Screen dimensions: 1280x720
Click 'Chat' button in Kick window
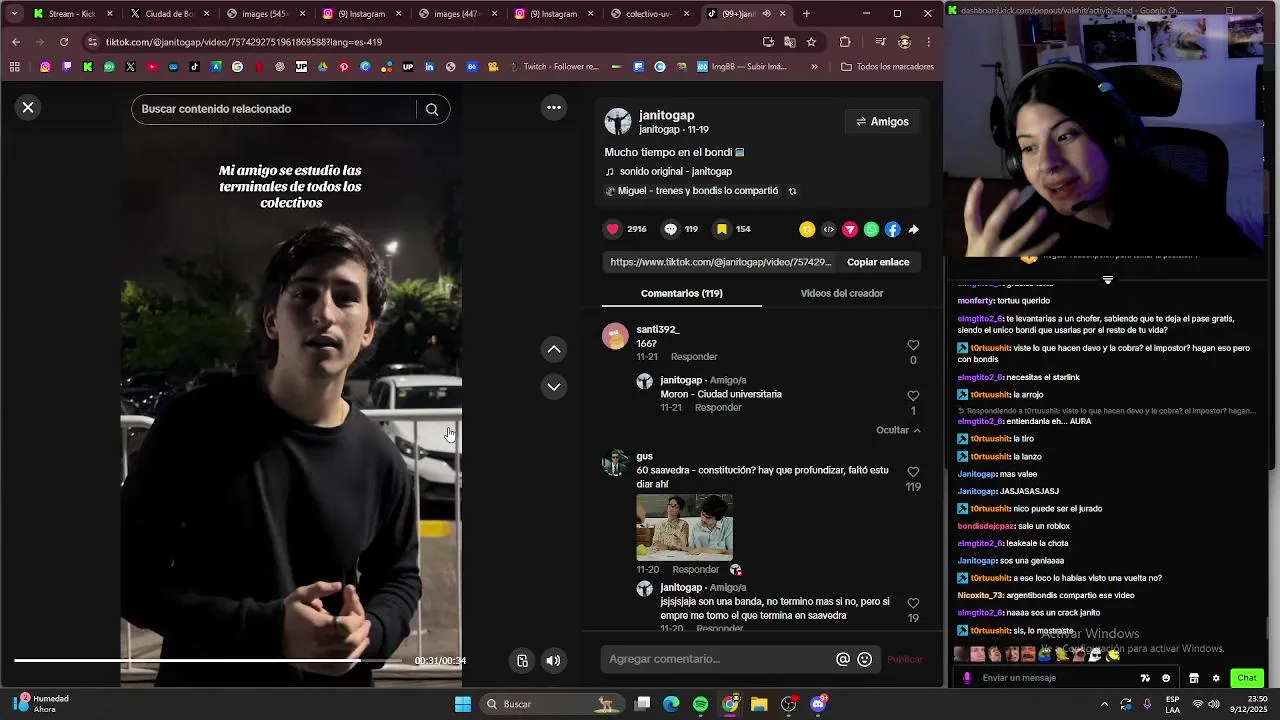1247,678
